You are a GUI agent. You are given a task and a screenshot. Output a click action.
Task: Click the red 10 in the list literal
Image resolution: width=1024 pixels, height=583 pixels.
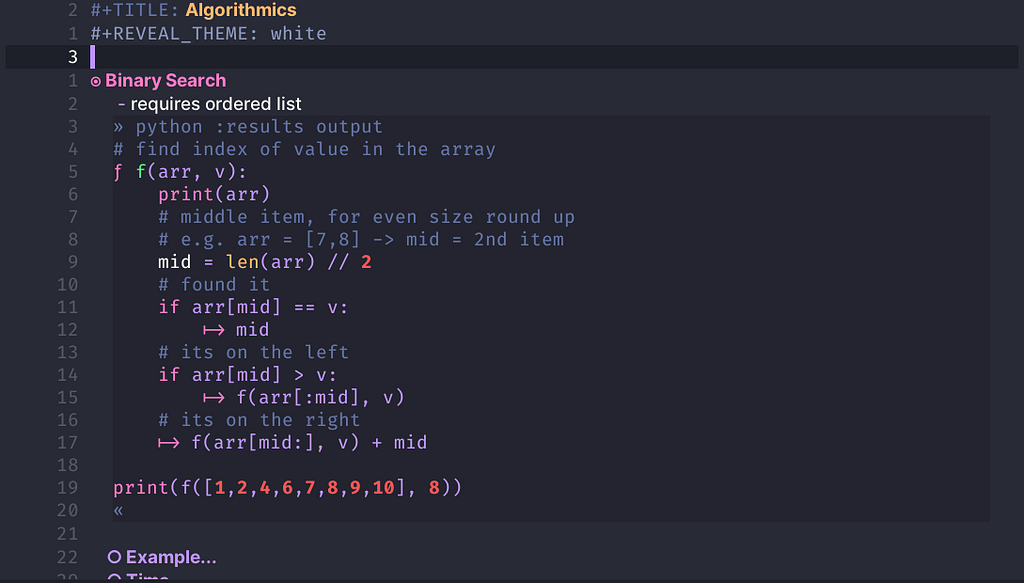click(x=384, y=487)
